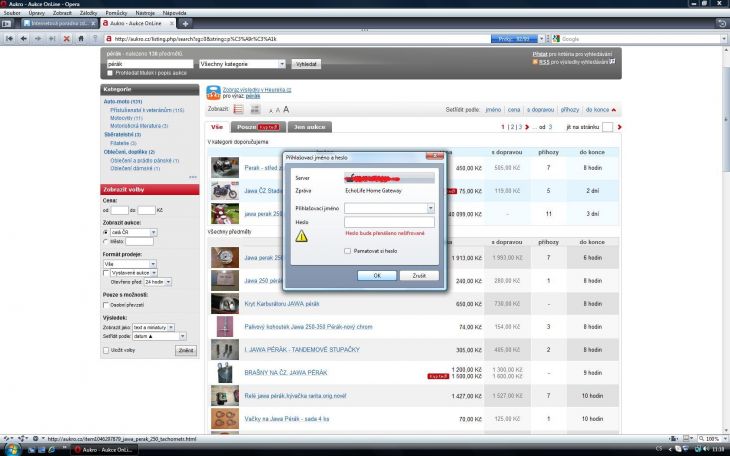Open Zobrazit menu
The width and height of the screenshot is (730, 456).
(x=62, y=13)
